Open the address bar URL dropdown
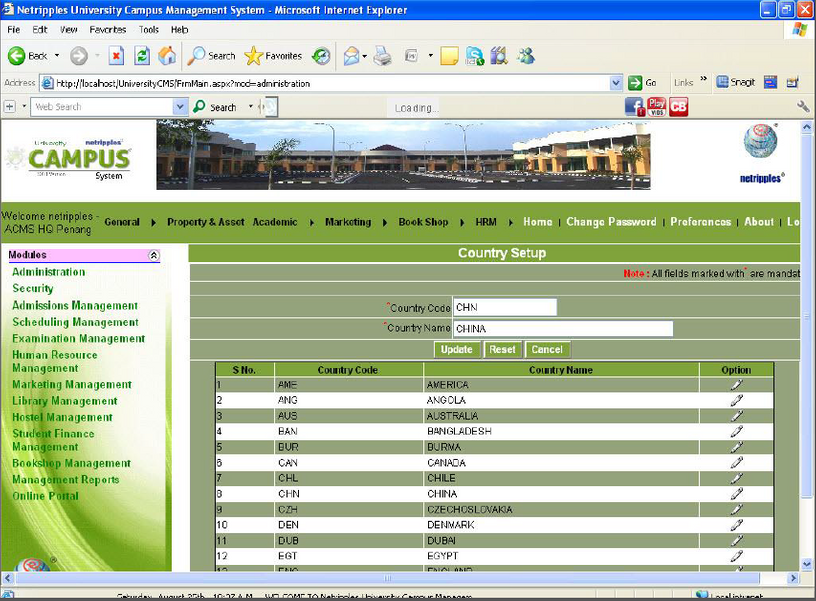 [616, 83]
